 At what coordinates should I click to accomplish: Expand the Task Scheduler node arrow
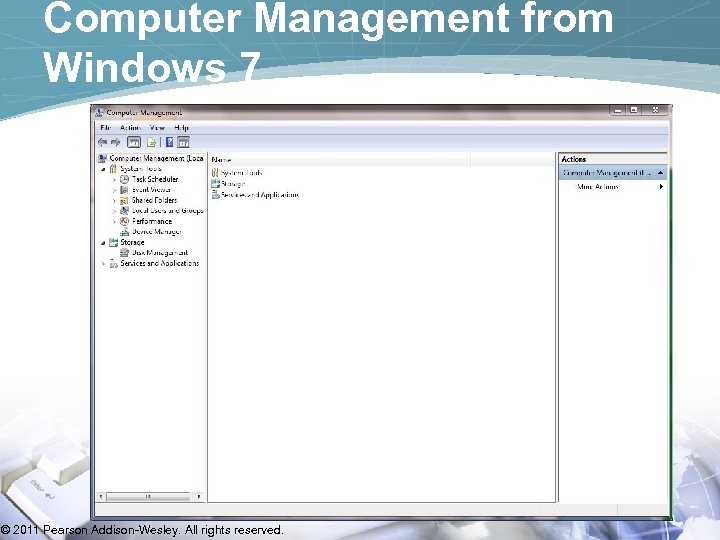[x=114, y=180]
